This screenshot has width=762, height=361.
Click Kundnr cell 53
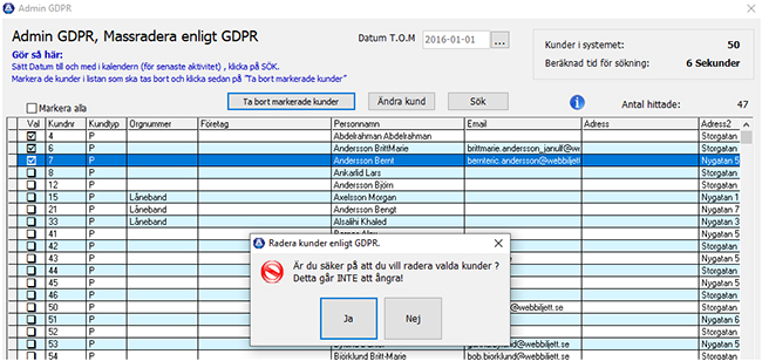pos(66,344)
